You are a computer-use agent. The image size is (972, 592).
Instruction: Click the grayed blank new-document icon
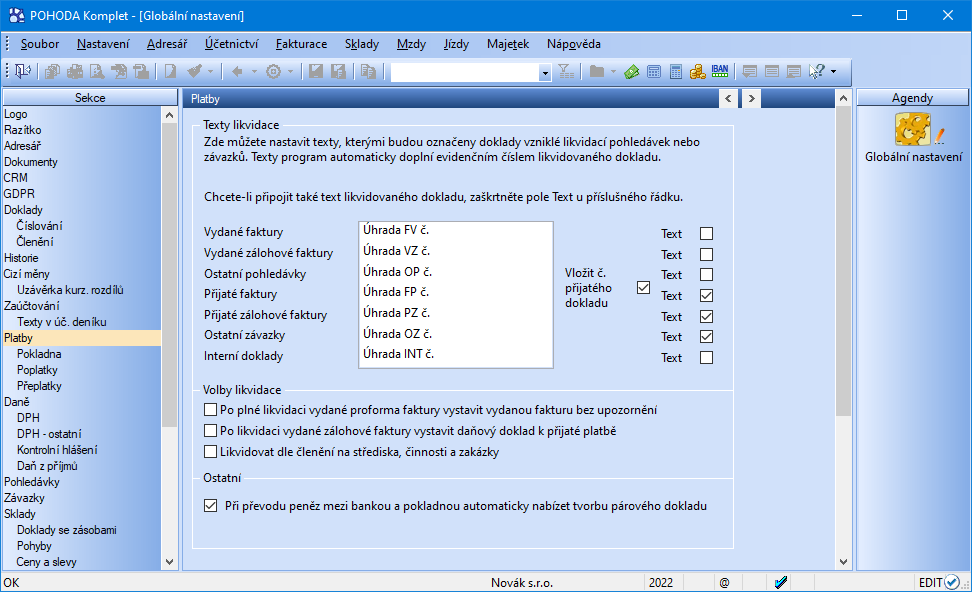(x=170, y=72)
